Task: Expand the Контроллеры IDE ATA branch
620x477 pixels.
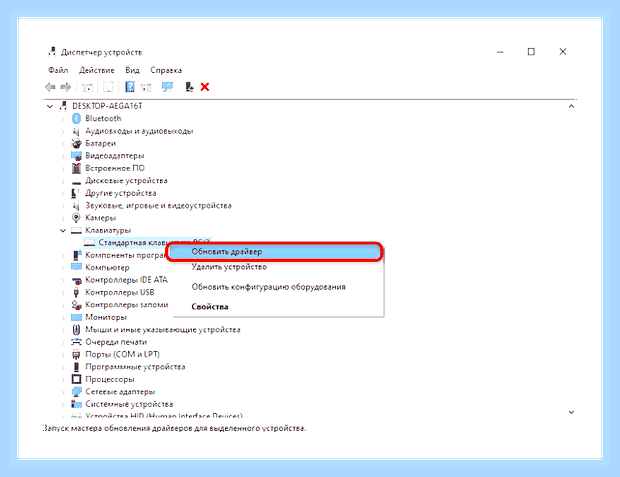Action: [63, 280]
